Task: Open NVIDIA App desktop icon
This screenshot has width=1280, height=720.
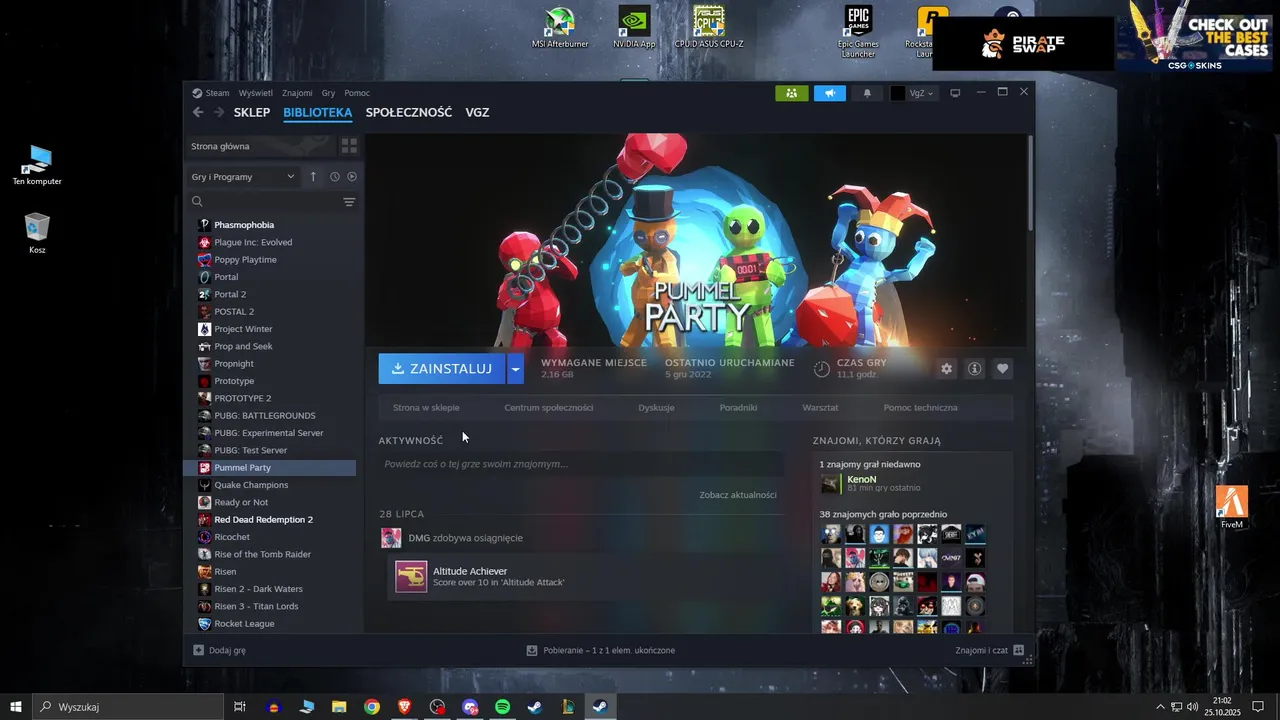Action: pos(634,28)
